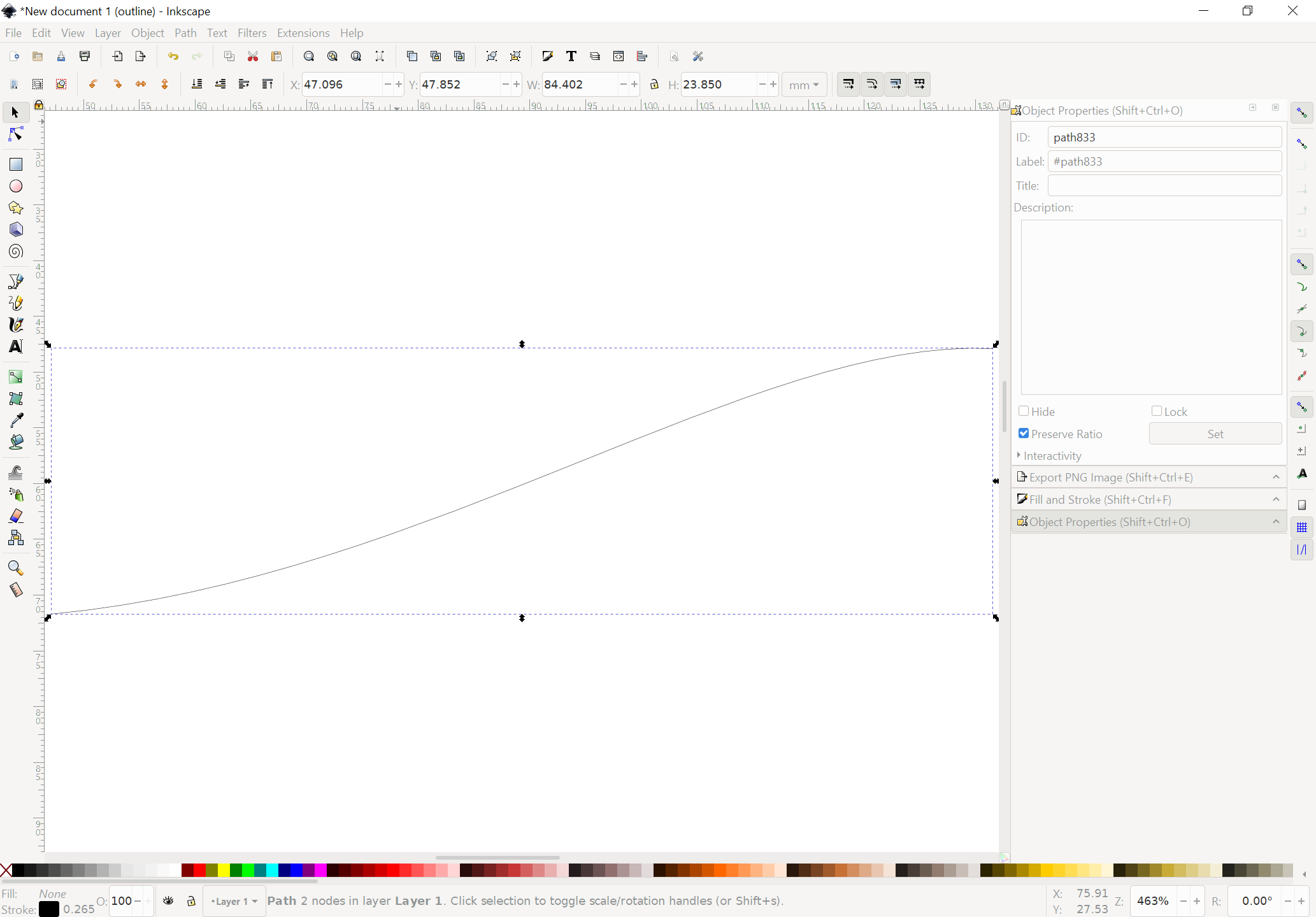Click the Set button
Image resolution: width=1316 pixels, height=917 pixels.
click(x=1215, y=434)
